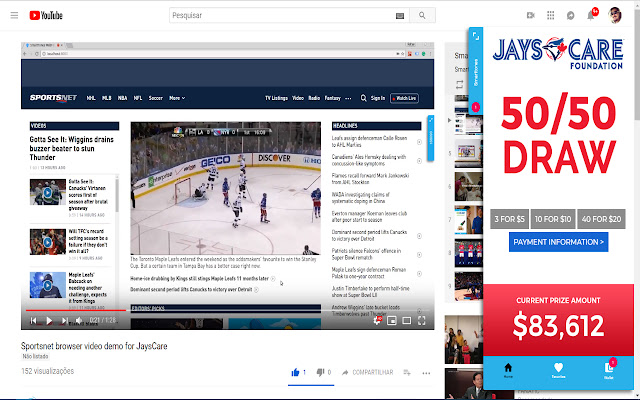
Task: Expand the More dropdown in Sportsnet nav
Action: 177,98
